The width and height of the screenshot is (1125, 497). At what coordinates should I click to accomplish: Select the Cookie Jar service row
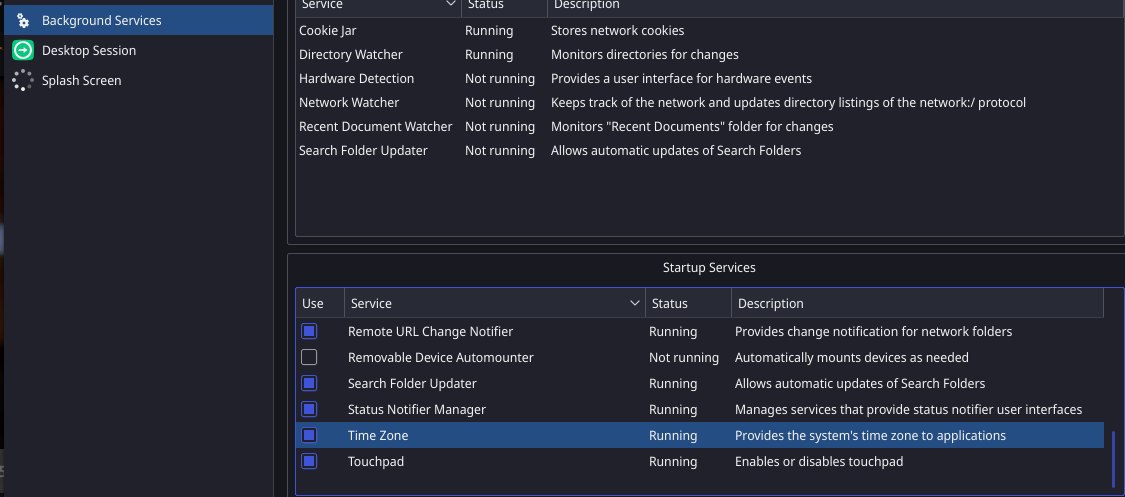coord(707,31)
